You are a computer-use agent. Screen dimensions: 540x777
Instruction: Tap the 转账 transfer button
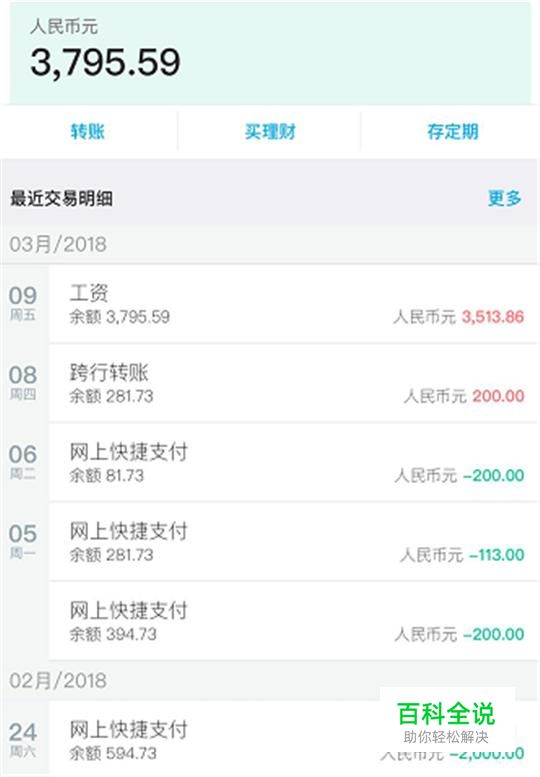(x=88, y=132)
